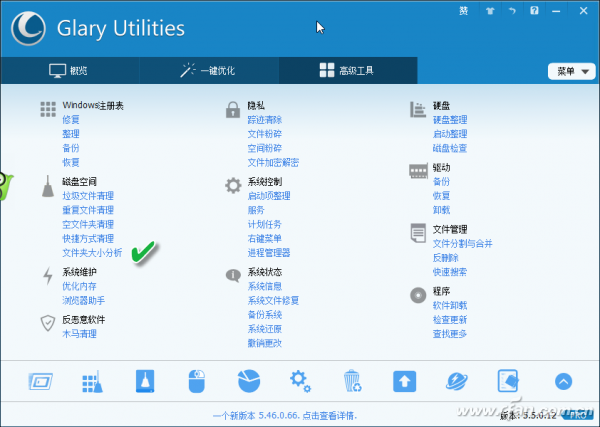Viewport: 600px width, 427px height.
Task: Switch to the 一键优化 tab
Action: click(x=208, y=70)
